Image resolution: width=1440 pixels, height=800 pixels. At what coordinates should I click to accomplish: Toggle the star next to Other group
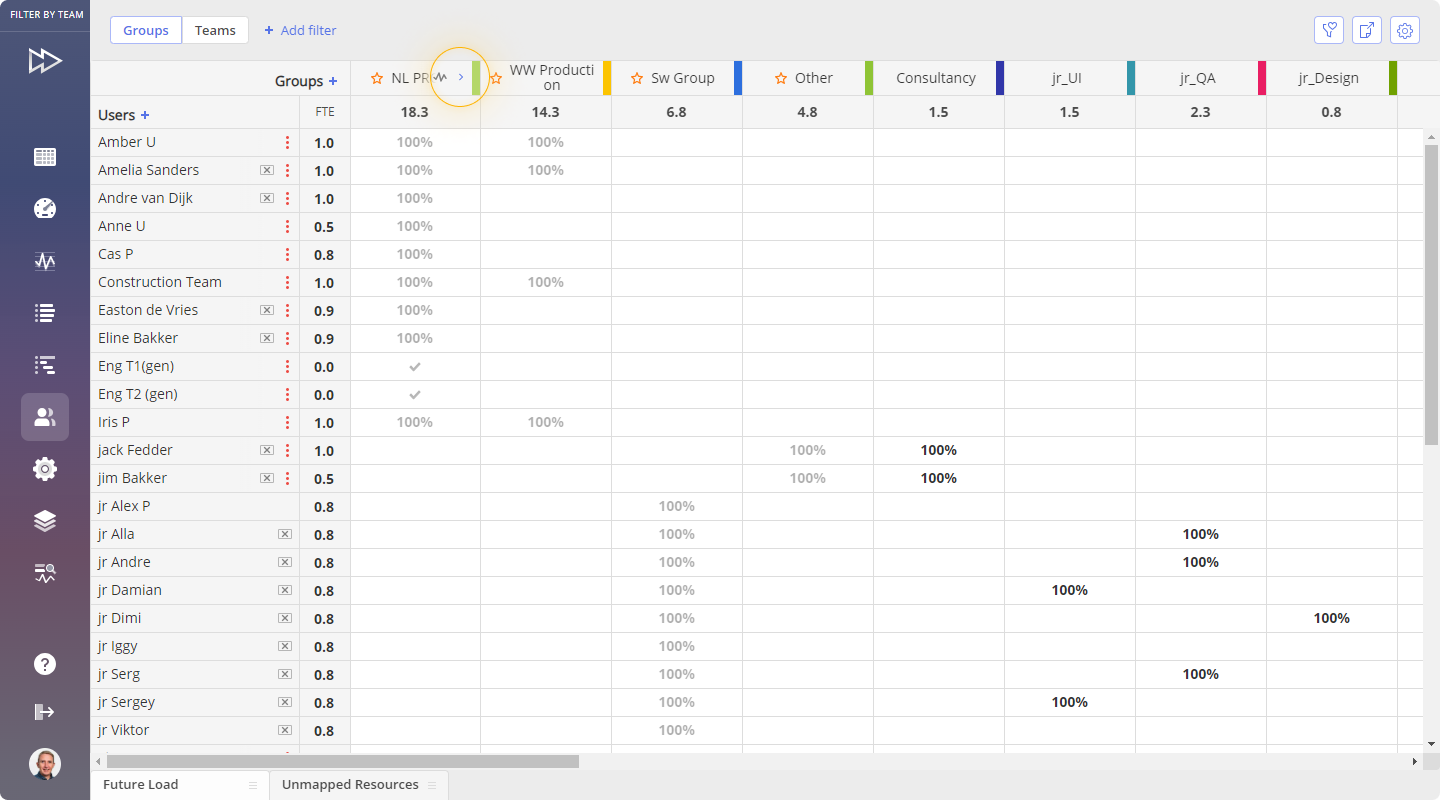pos(781,78)
